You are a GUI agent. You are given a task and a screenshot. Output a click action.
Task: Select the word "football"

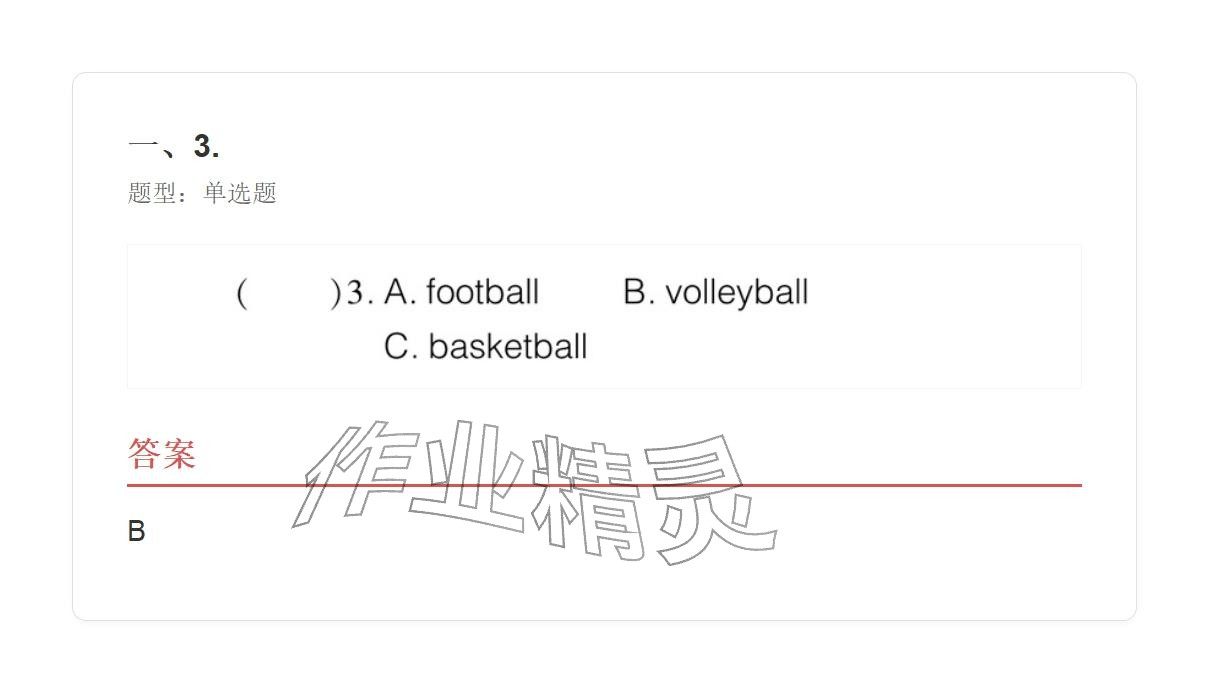(x=482, y=292)
